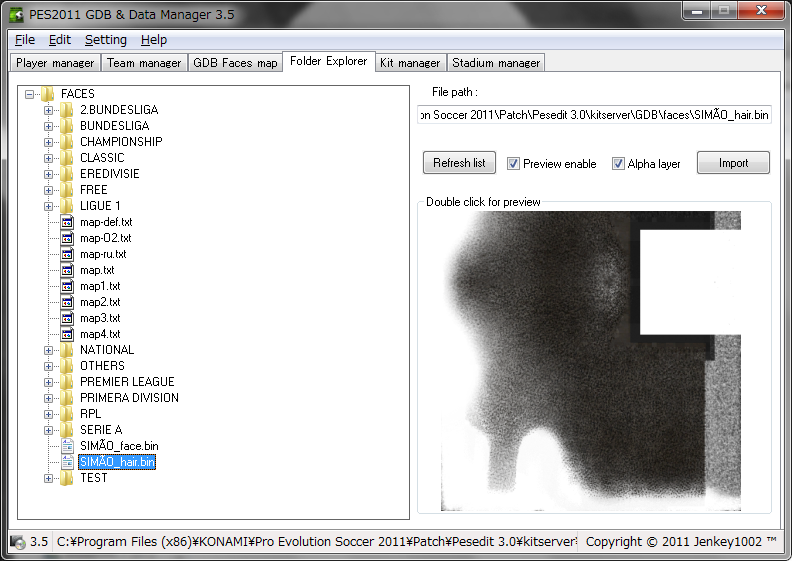Click the map4.txt file icon
792x561 pixels.
[x=67, y=334]
